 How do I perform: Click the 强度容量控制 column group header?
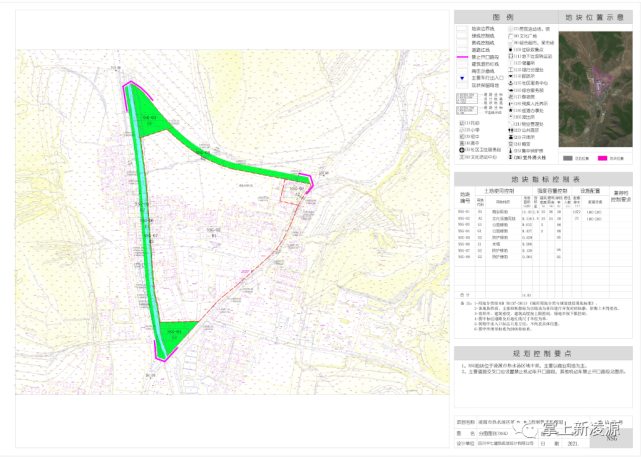point(552,191)
